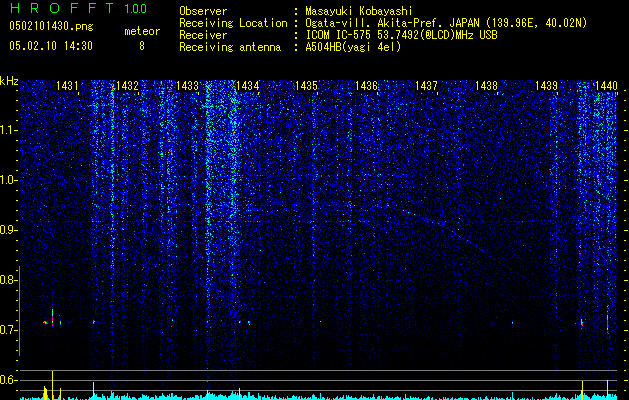This screenshot has width=629, height=400.
Task: Select observer name Masayuki Kobayashi
Action: coord(359,11)
